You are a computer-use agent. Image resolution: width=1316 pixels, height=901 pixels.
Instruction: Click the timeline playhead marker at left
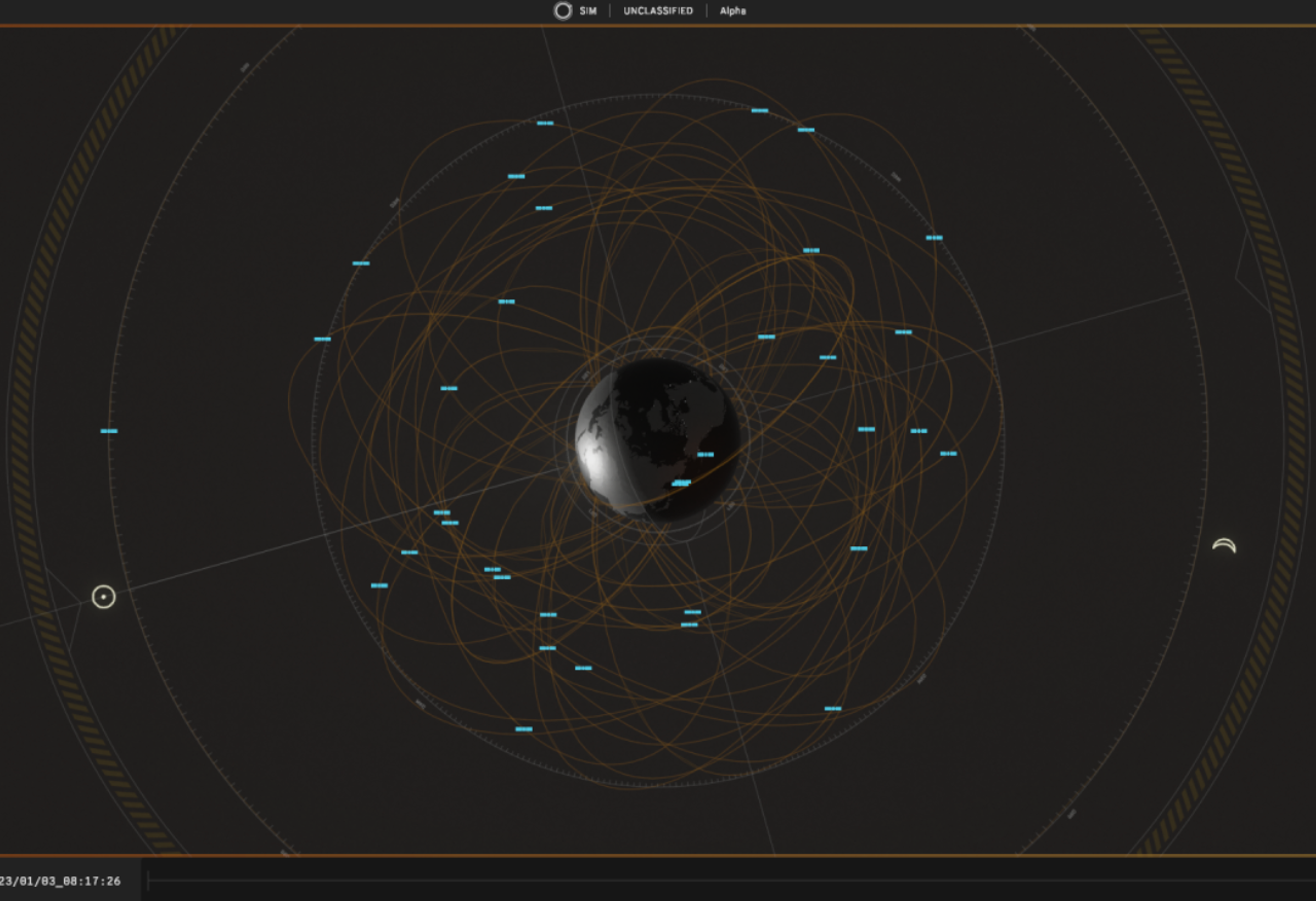coord(148,880)
